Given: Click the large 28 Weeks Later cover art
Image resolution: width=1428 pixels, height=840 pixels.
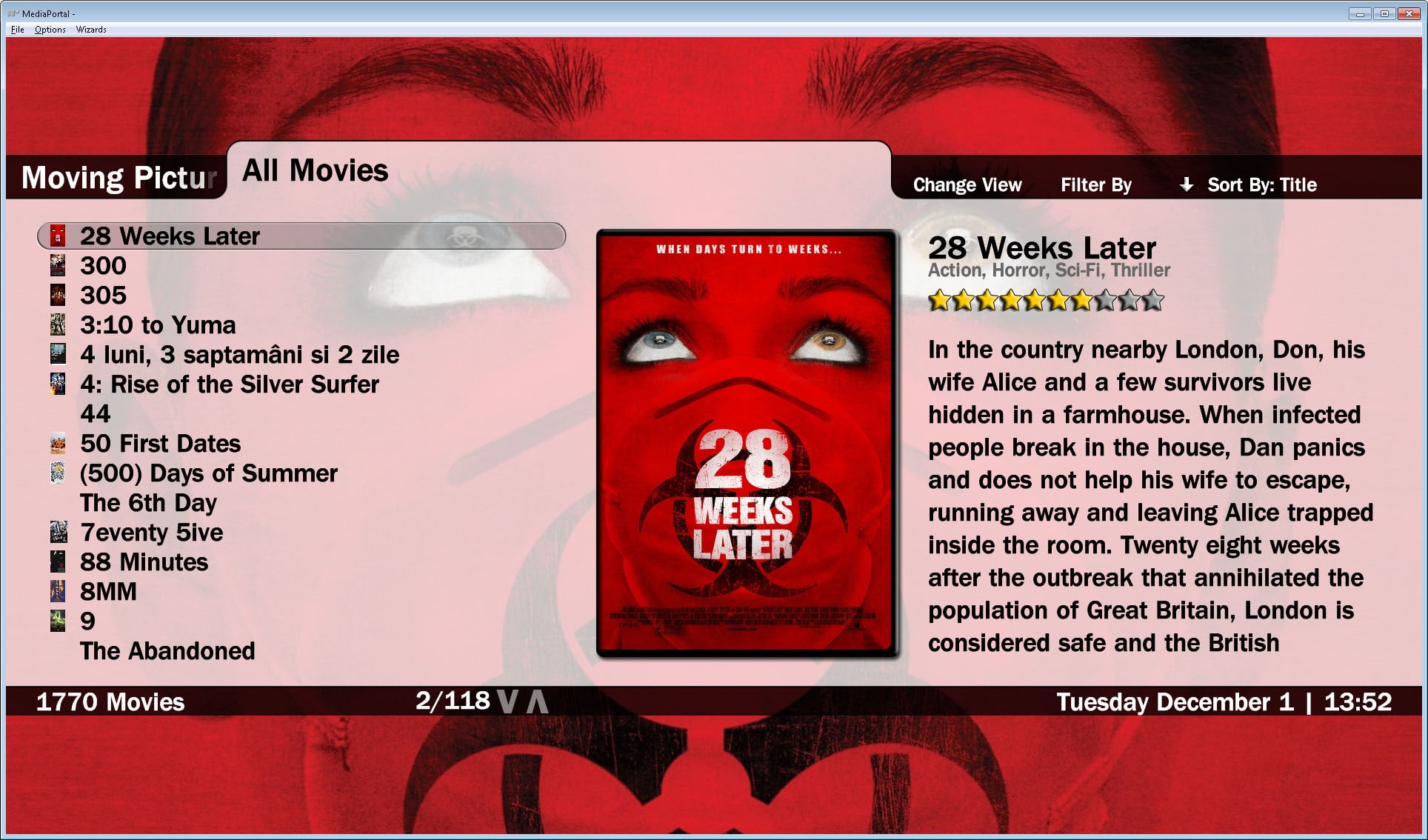Looking at the screenshot, I should point(747,443).
